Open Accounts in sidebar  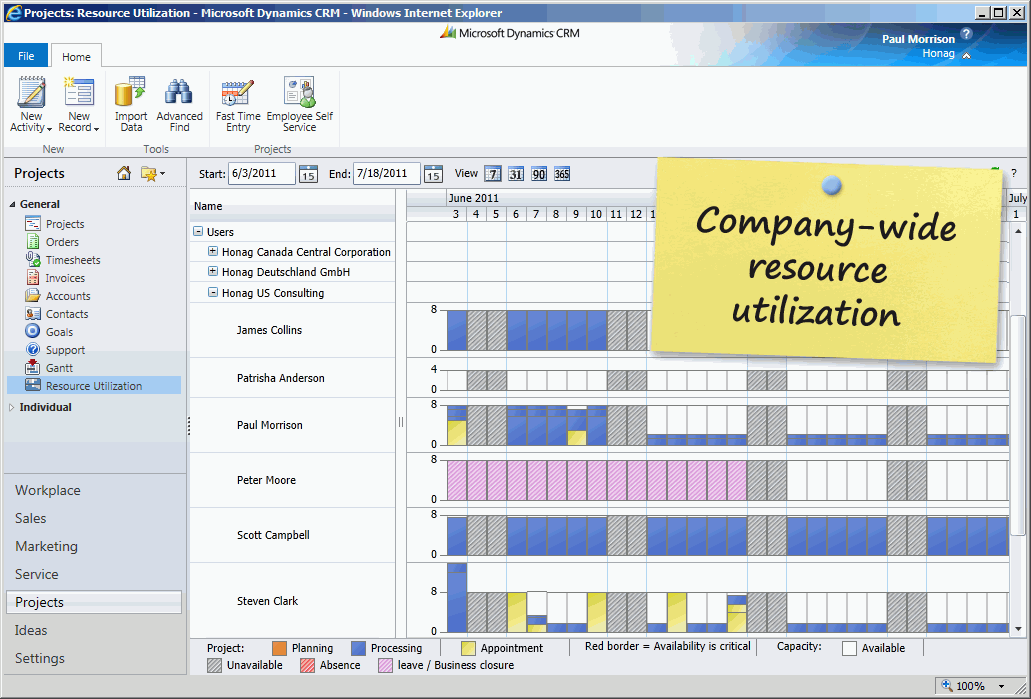coord(68,296)
